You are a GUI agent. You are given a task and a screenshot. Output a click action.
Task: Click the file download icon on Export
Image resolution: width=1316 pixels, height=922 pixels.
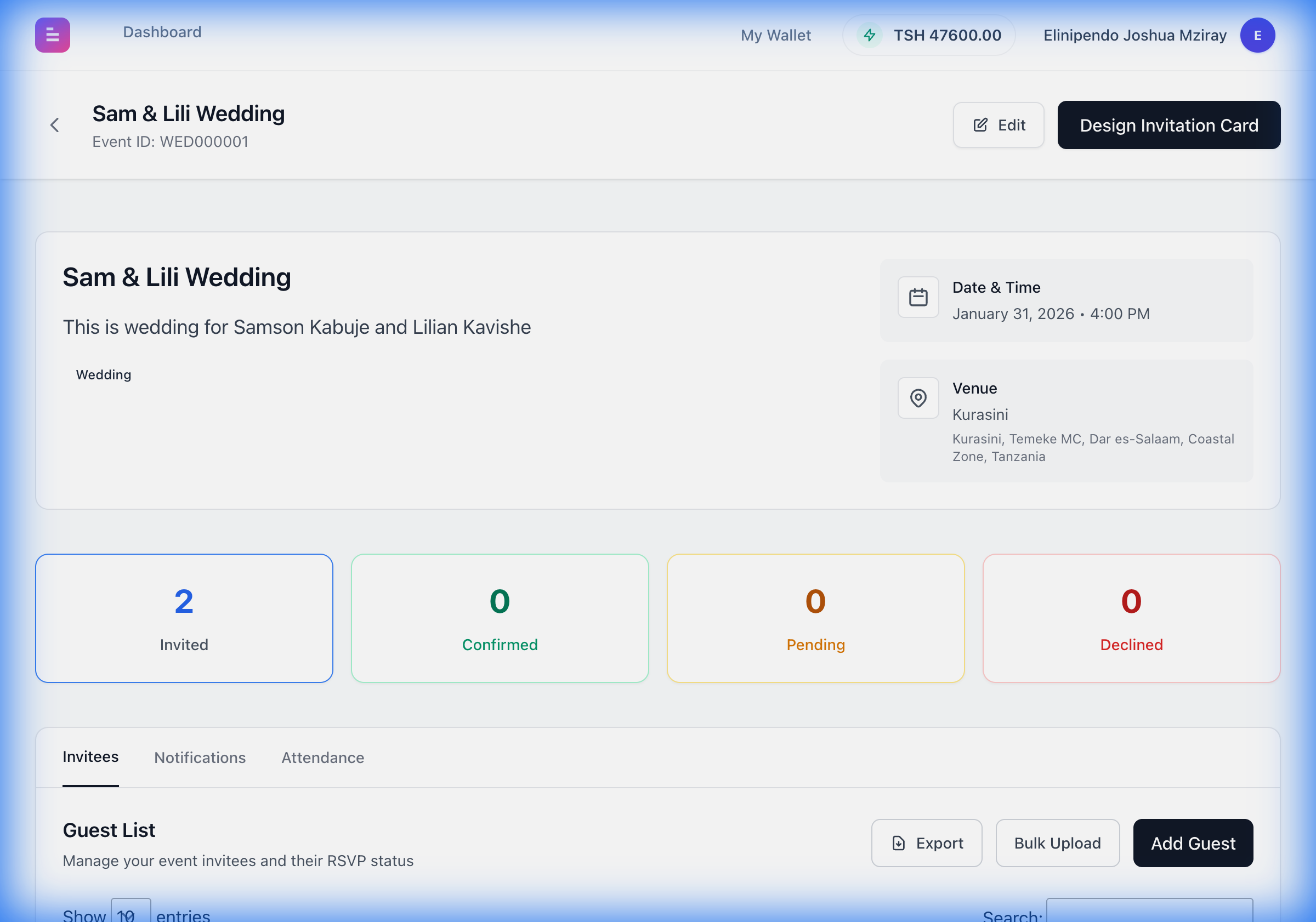pyautogui.click(x=898, y=843)
